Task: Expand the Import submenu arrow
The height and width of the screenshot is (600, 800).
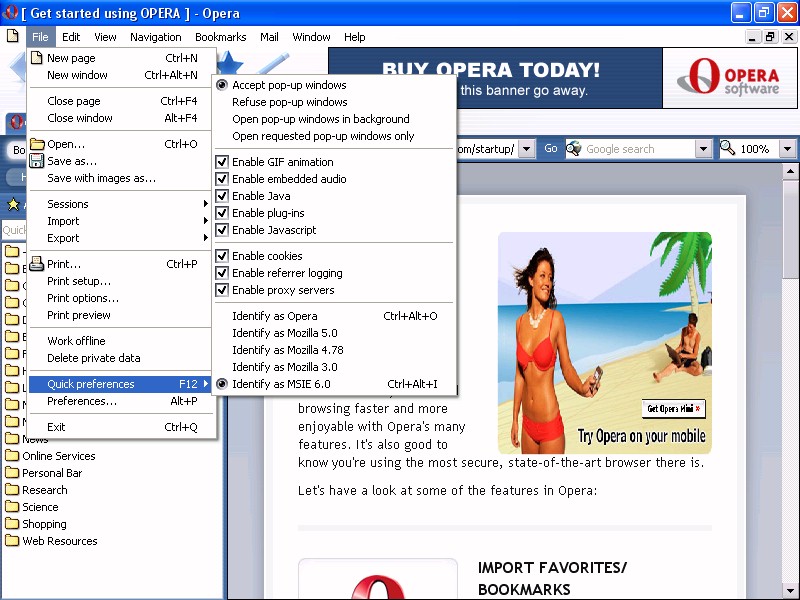Action: [x=206, y=220]
